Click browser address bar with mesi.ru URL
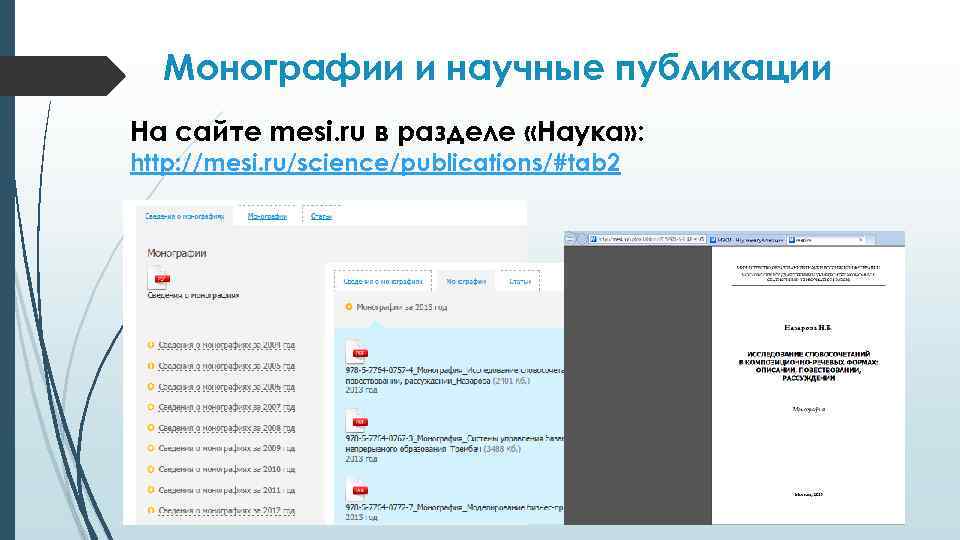This screenshot has width=960, height=540. [x=647, y=239]
